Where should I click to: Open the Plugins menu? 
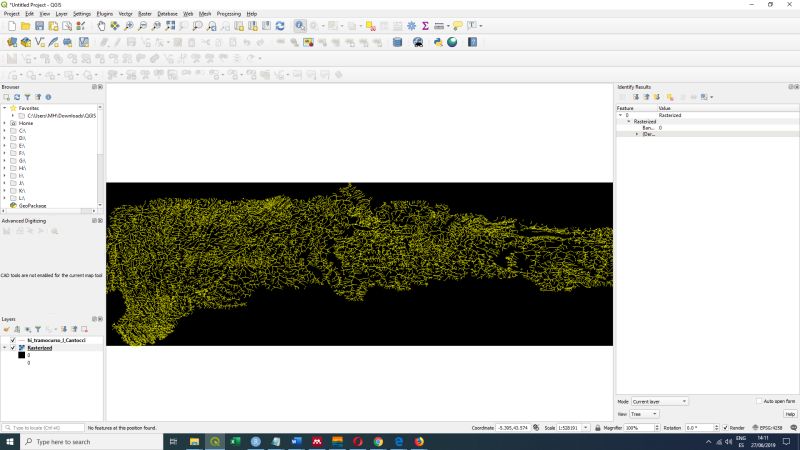[105, 14]
